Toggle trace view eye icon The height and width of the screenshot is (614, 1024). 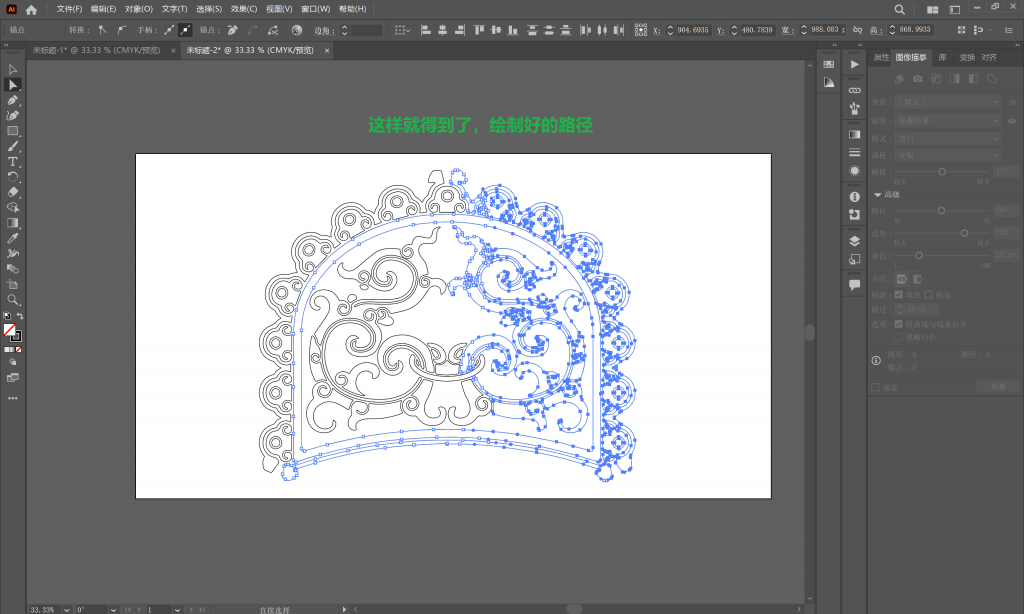[1012, 121]
